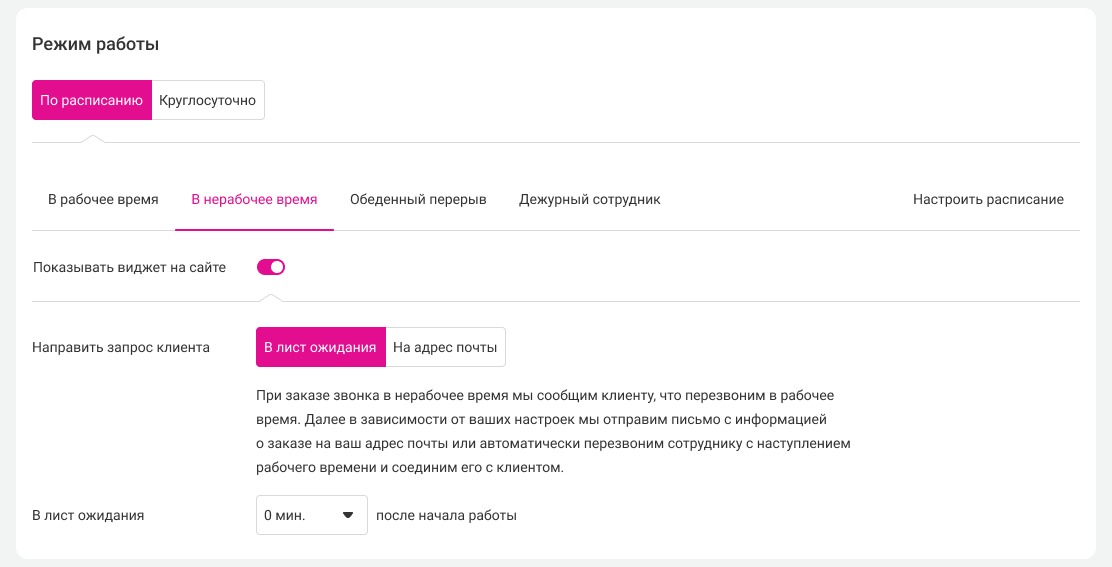Click the black caret arrow in minutes dropdown
Screen dimensions: 1112x567
(x=348, y=516)
